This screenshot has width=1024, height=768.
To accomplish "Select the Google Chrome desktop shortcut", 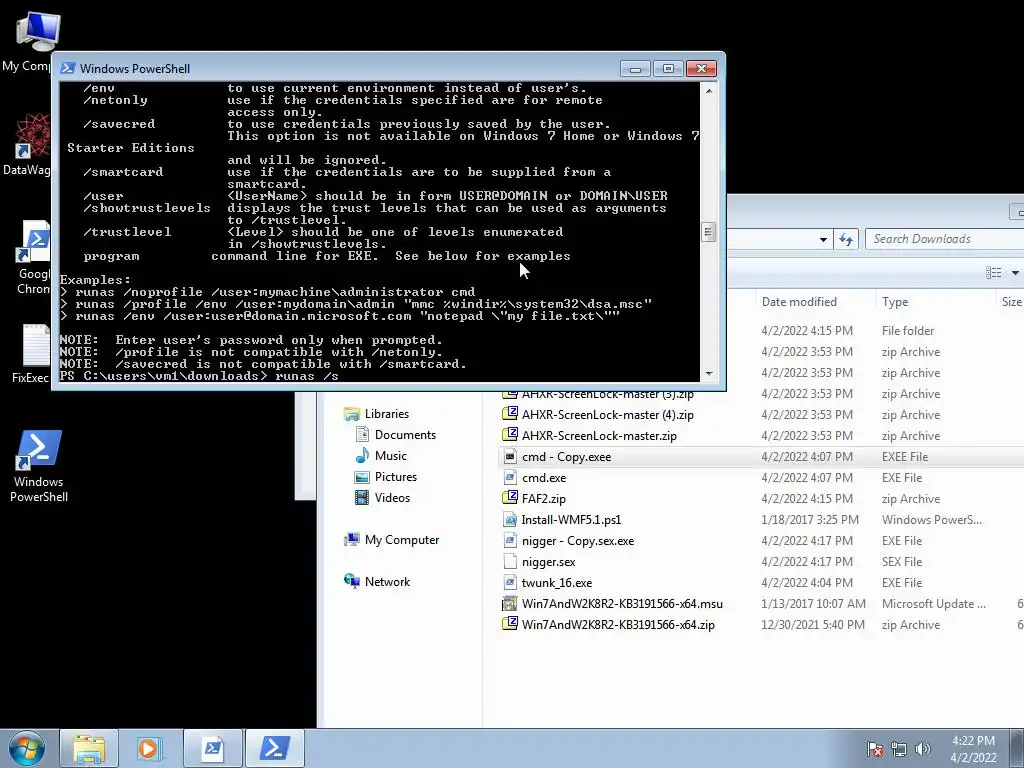I will 34,258.
